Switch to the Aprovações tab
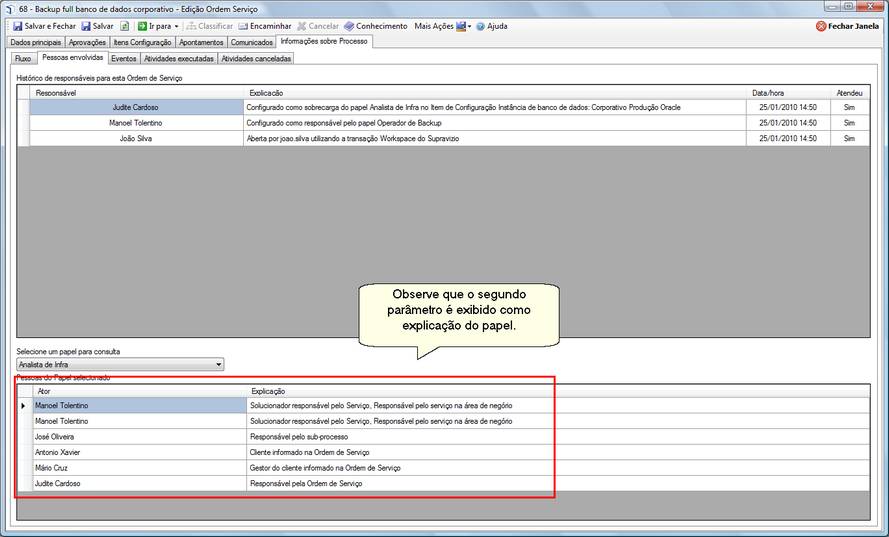The image size is (889, 537). (x=87, y=43)
